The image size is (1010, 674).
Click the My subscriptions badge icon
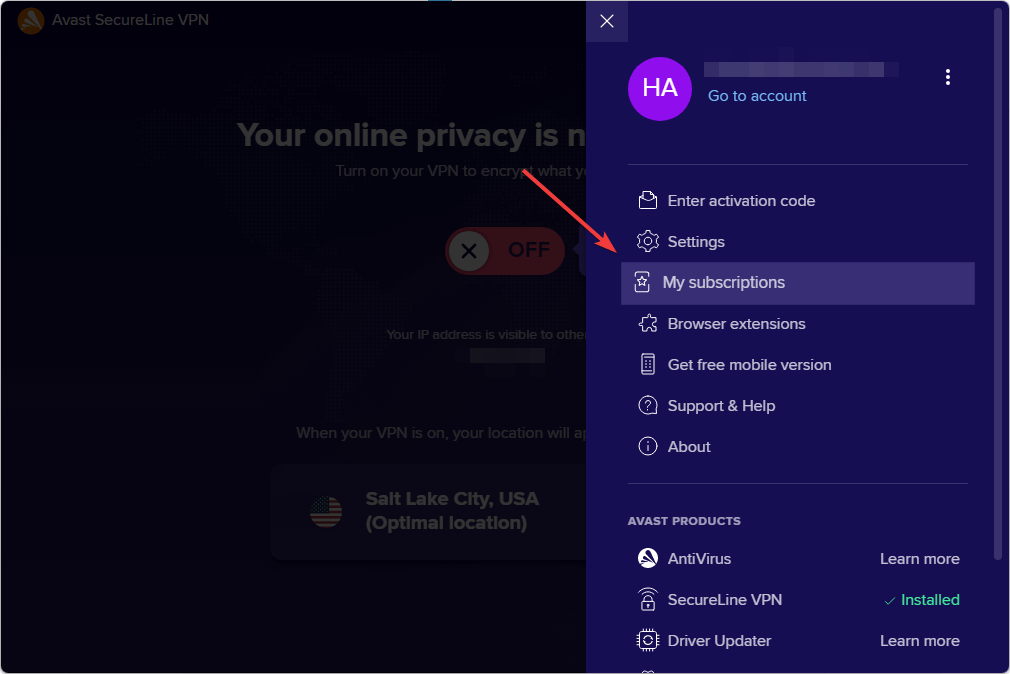643,283
